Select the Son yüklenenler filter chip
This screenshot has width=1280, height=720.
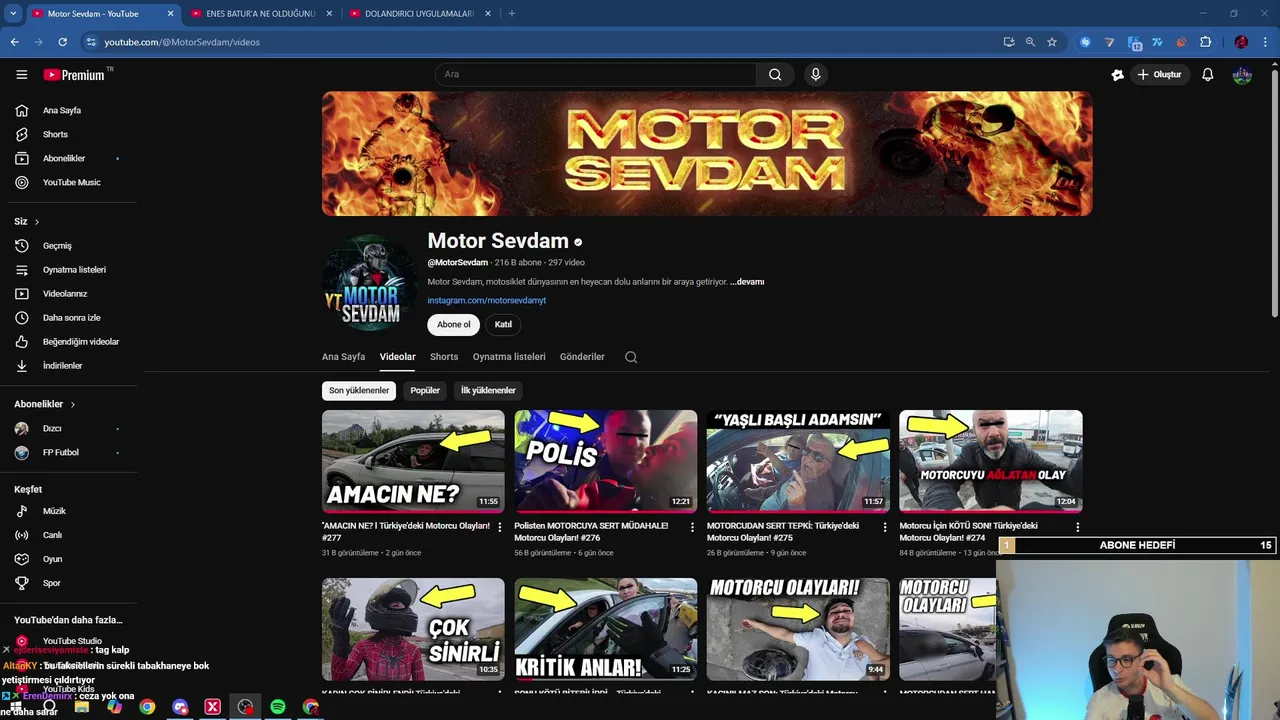point(359,390)
